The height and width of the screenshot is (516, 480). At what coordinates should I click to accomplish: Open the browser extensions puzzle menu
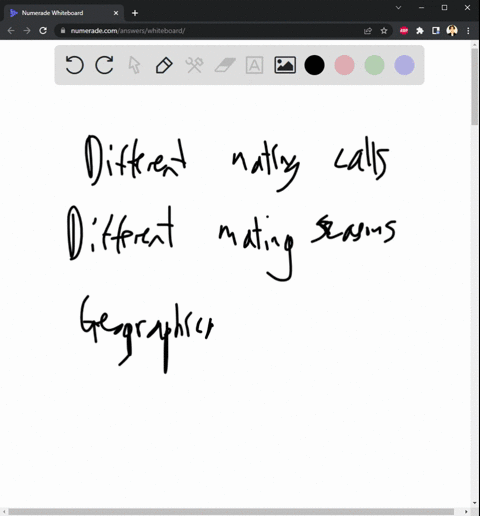(x=420, y=31)
